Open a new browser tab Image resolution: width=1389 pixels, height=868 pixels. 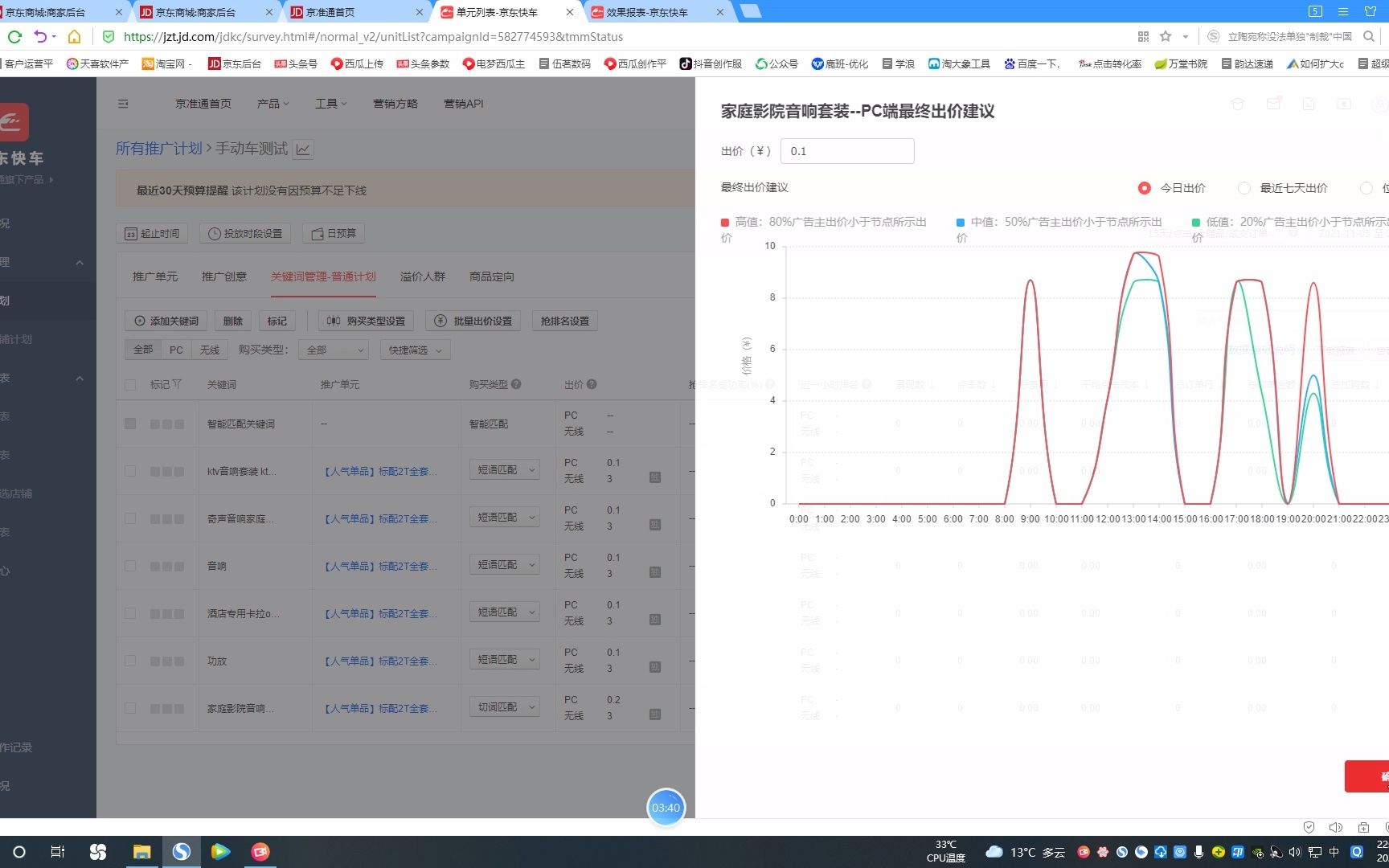[750, 11]
